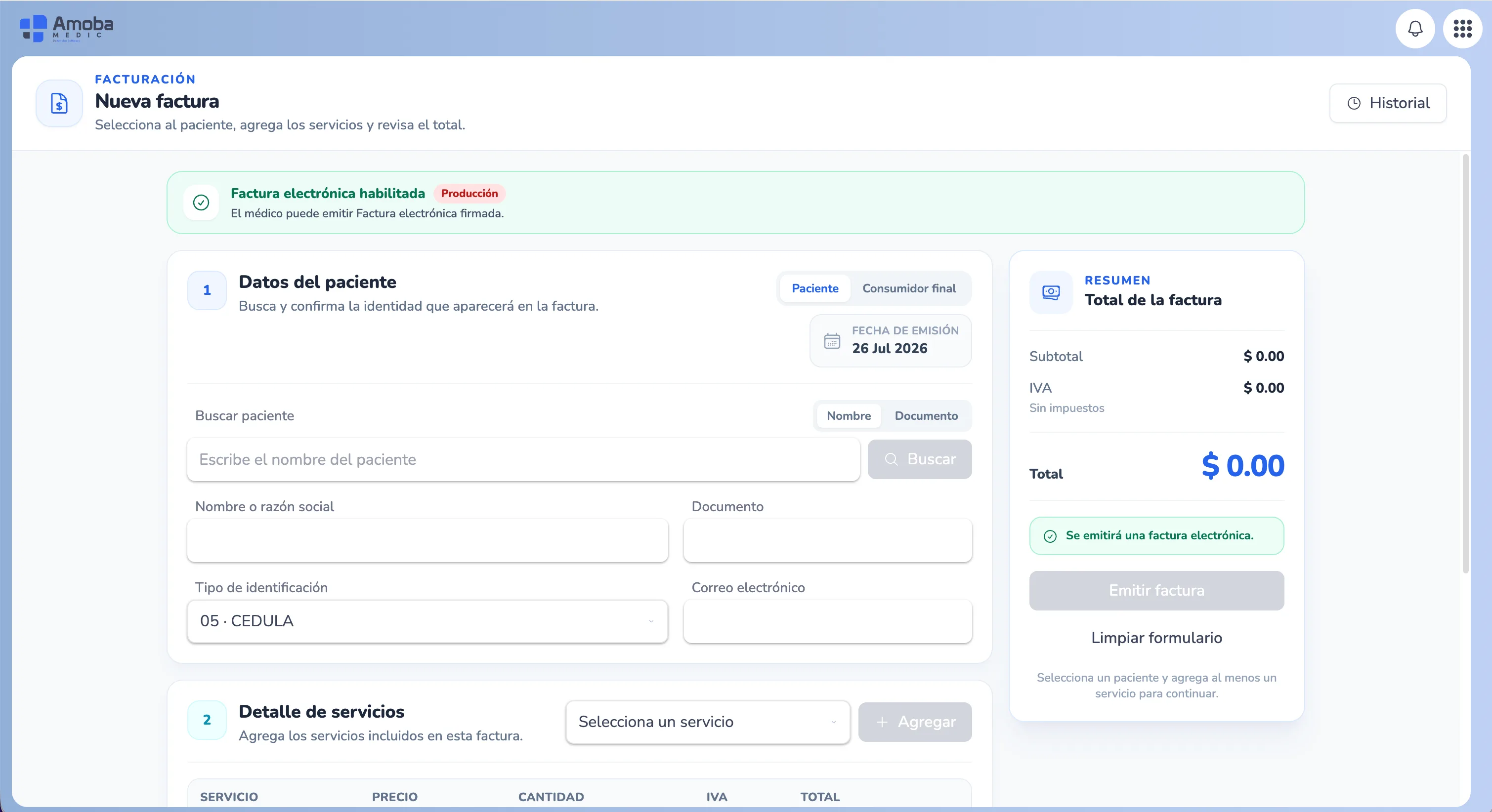Viewport: 1492px width, 812px height.
Task: Open the Historial invoice history
Action: 1388,103
